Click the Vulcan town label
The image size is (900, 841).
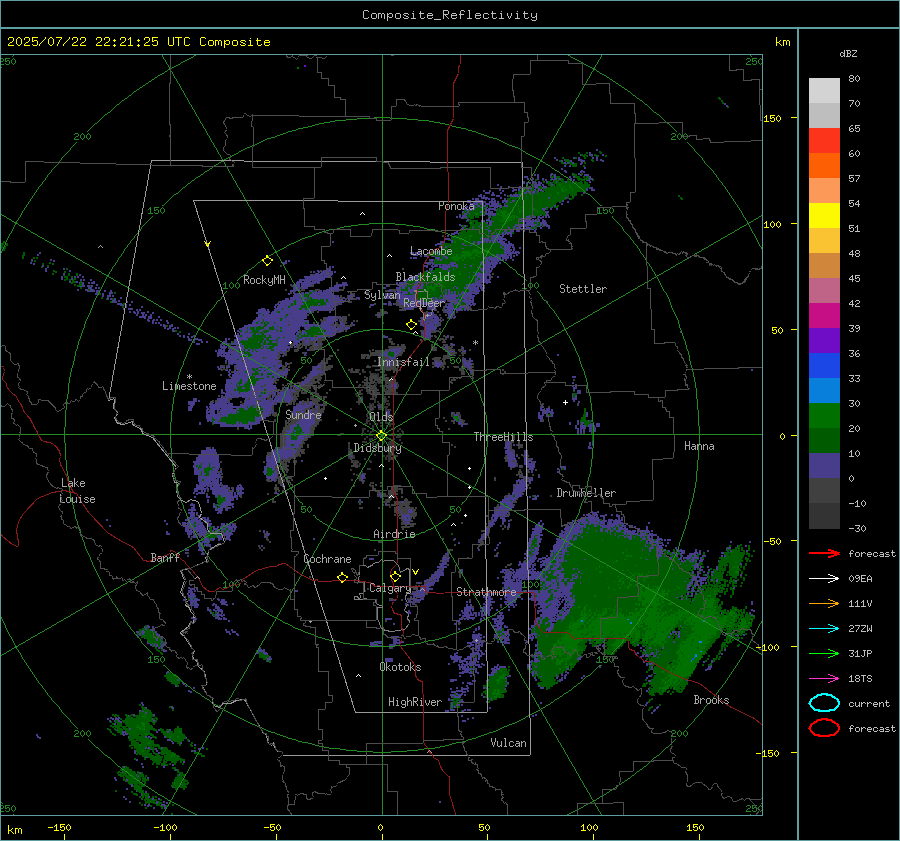509,743
